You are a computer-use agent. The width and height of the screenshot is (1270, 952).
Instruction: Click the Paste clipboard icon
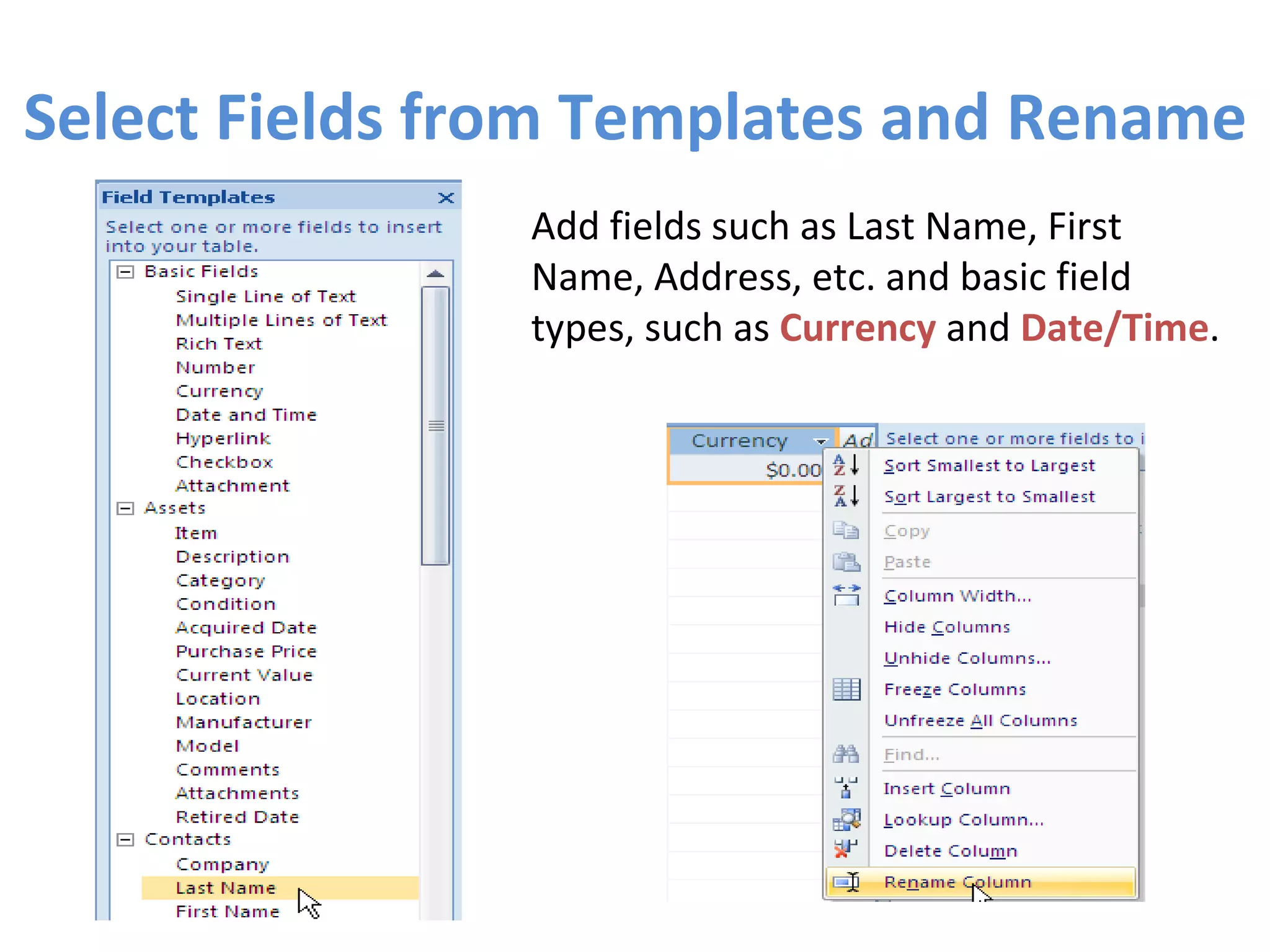pos(846,562)
